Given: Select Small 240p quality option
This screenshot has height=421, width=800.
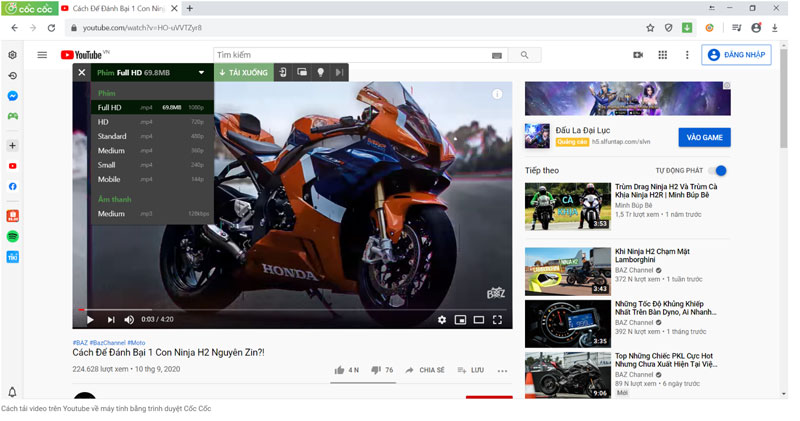Looking at the screenshot, I should 152,165.
